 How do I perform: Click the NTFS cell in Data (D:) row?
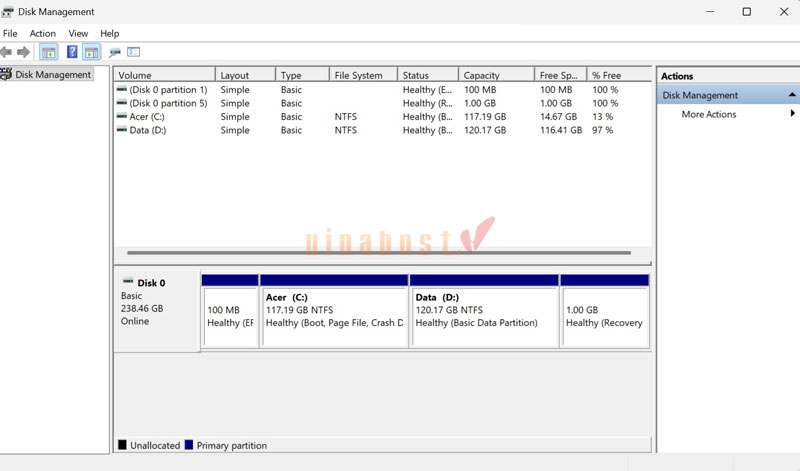pyautogui.click(x=346, y=130)
